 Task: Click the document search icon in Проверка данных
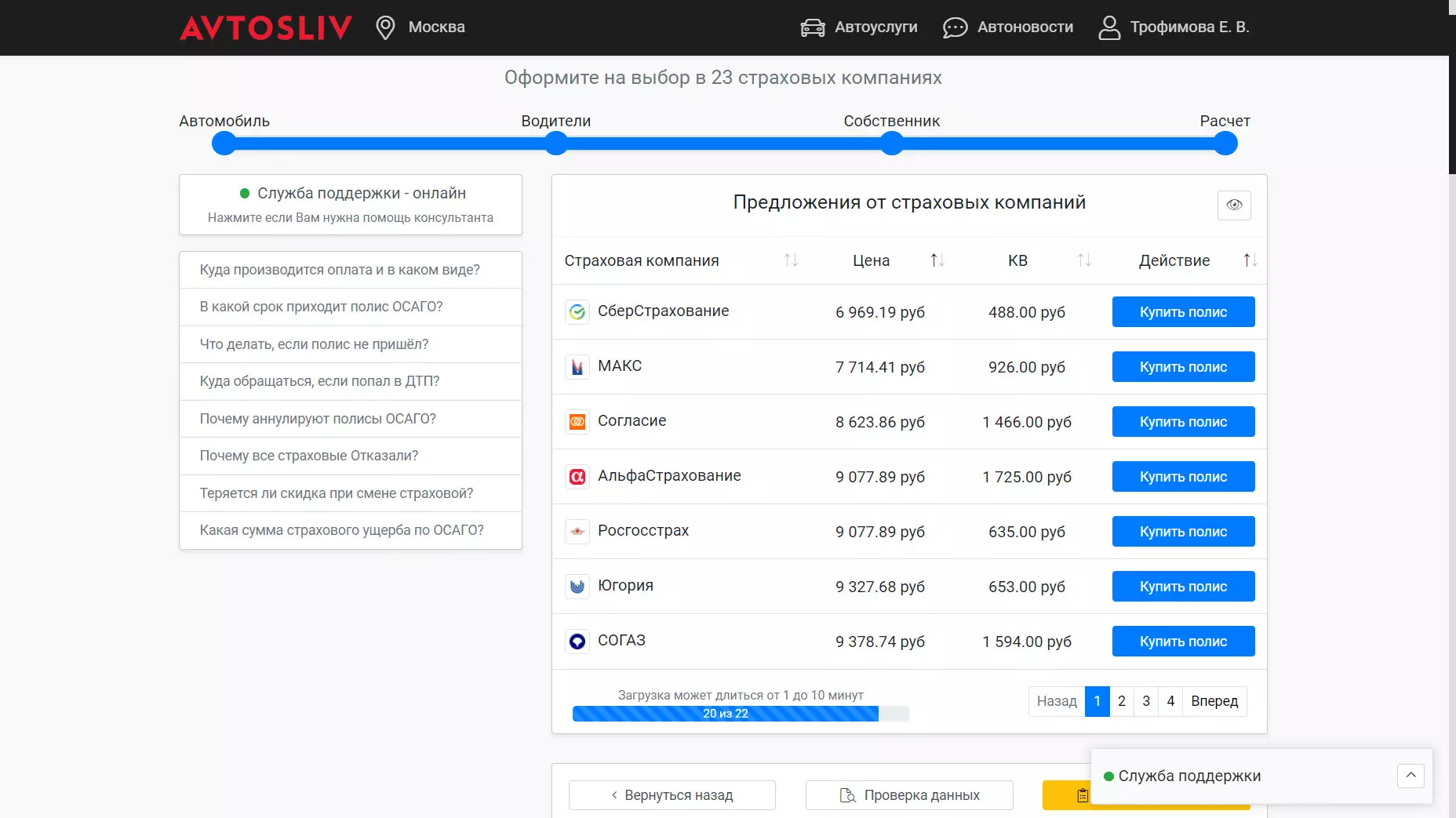click(847, 795)
